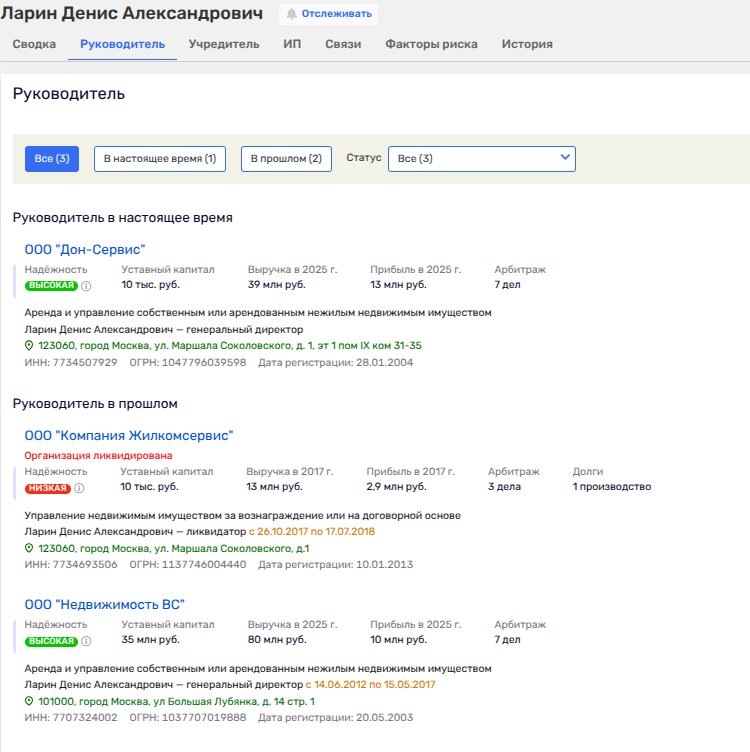Go to the Учредитель tab
Screen dimensions: 750x752
(x=224, y=44)
